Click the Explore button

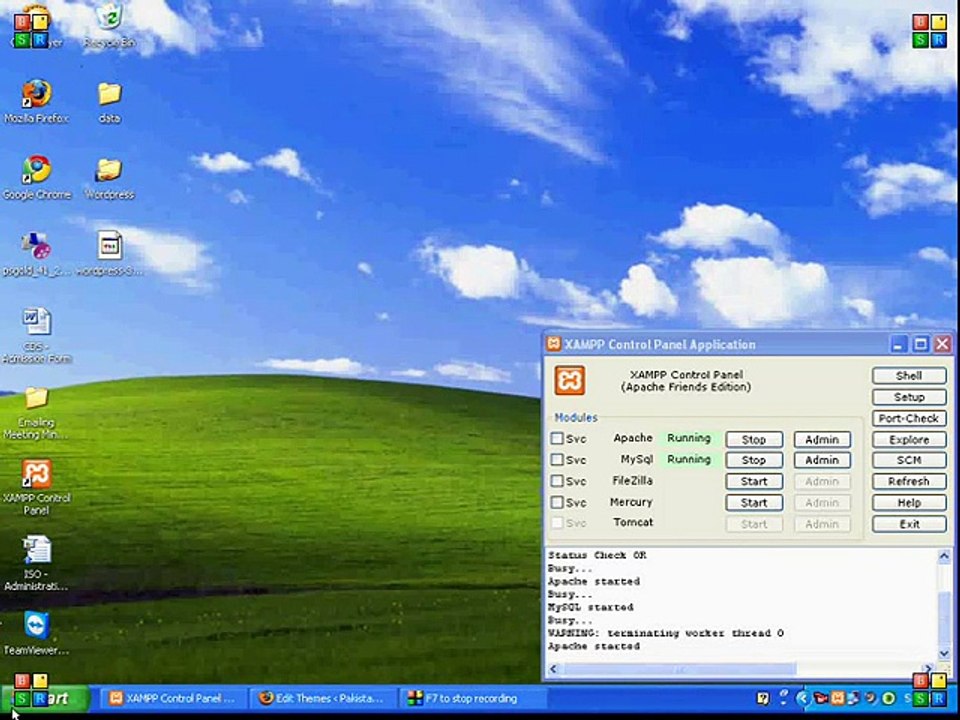(909, 439)
